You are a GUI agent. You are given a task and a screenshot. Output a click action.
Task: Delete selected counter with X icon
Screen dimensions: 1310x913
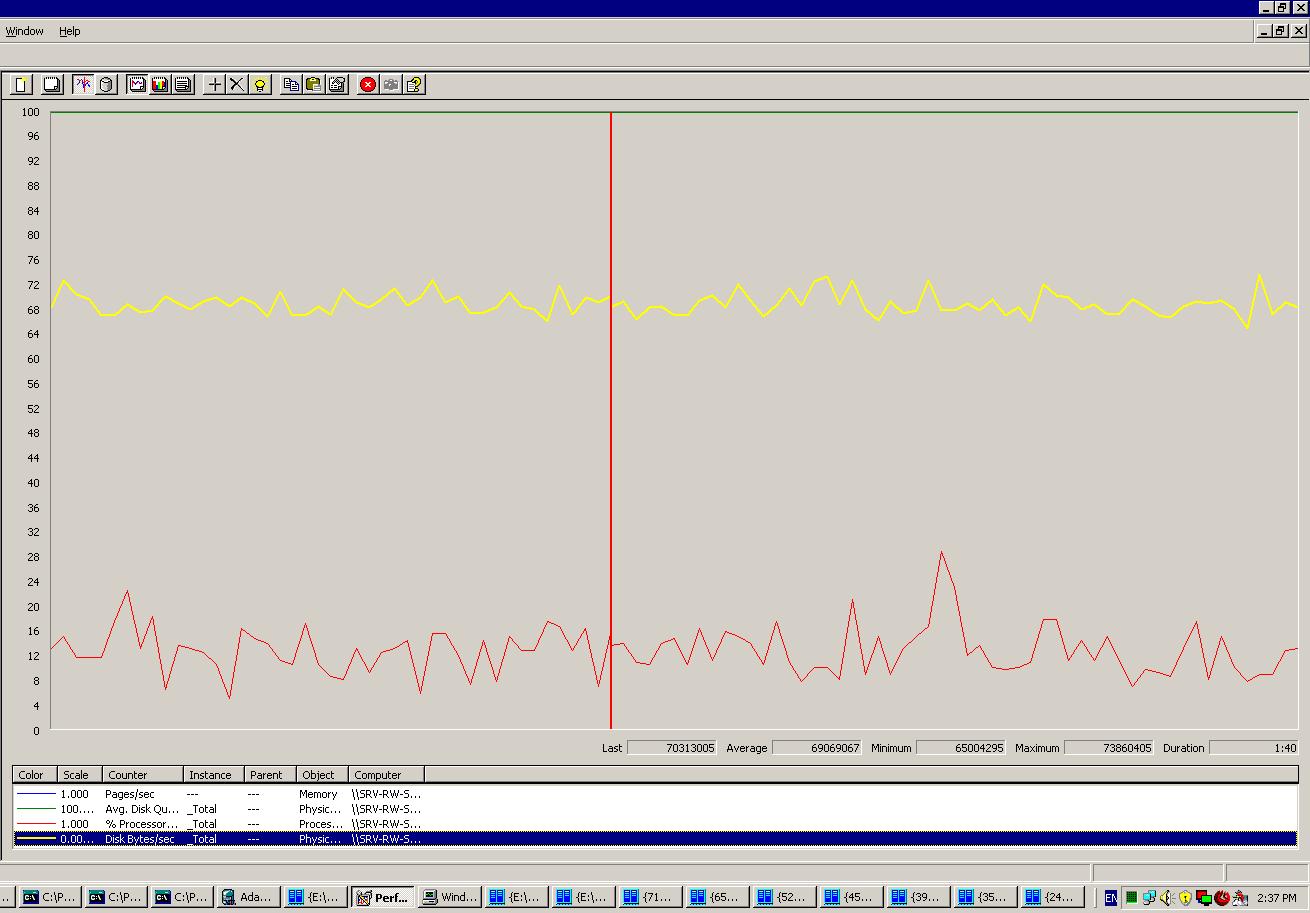(237, 85)
